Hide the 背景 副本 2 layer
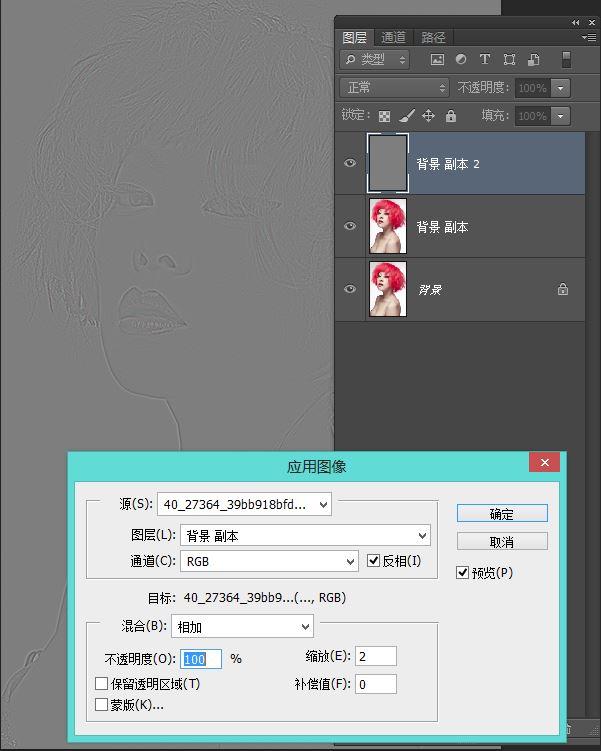The height and width of the screenshot is (751, 601). tap(350, 163)
